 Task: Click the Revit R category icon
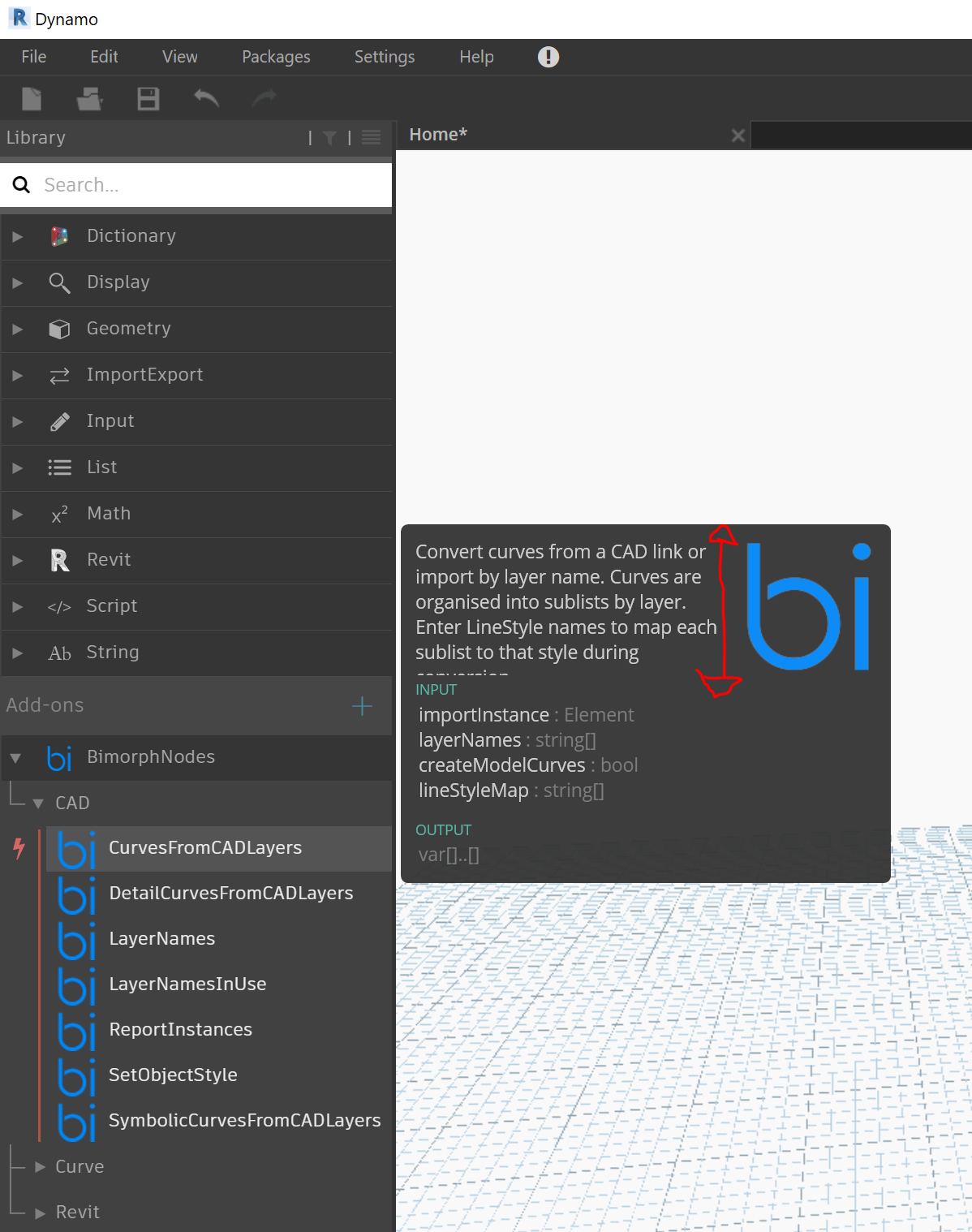pos(59,560)
